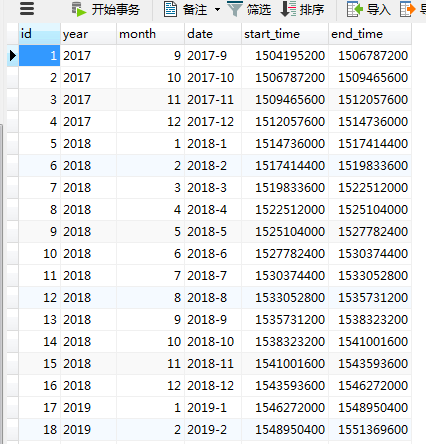The image size is (426, 444).
Task: Select month cell in row id 14
Action: 151,342
